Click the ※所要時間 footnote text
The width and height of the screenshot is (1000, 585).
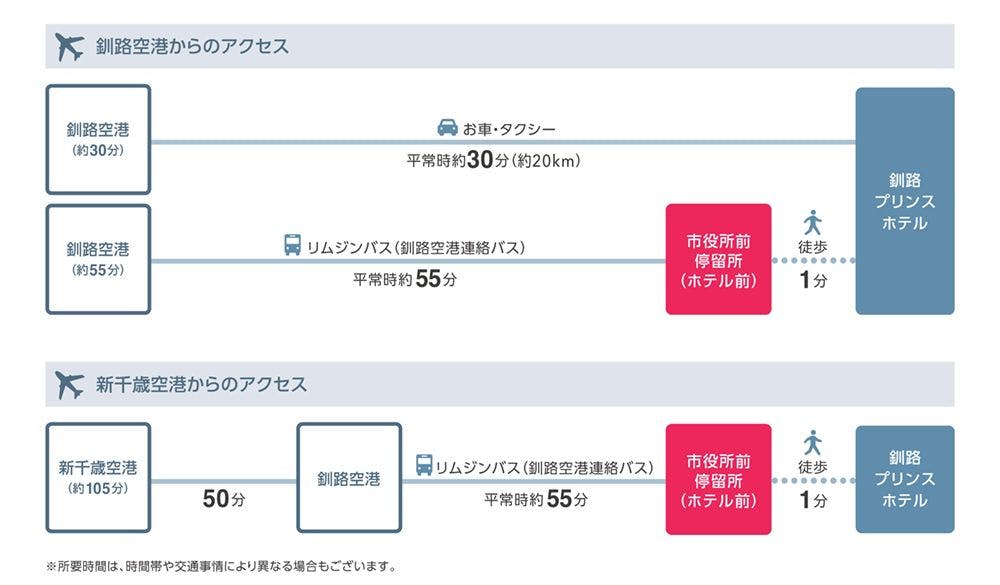coord(221,567)
